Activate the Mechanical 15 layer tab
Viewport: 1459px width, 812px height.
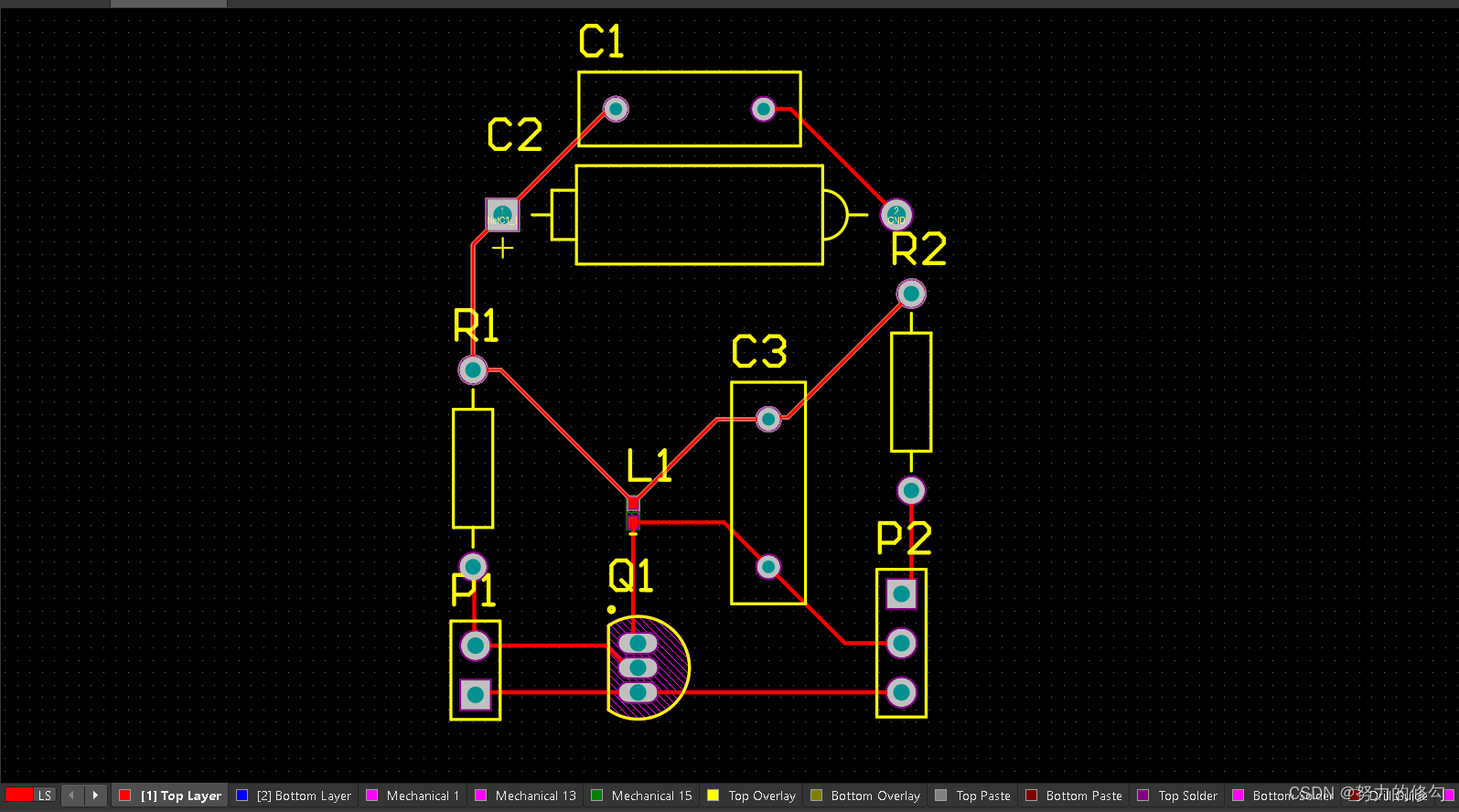point(641,796)
